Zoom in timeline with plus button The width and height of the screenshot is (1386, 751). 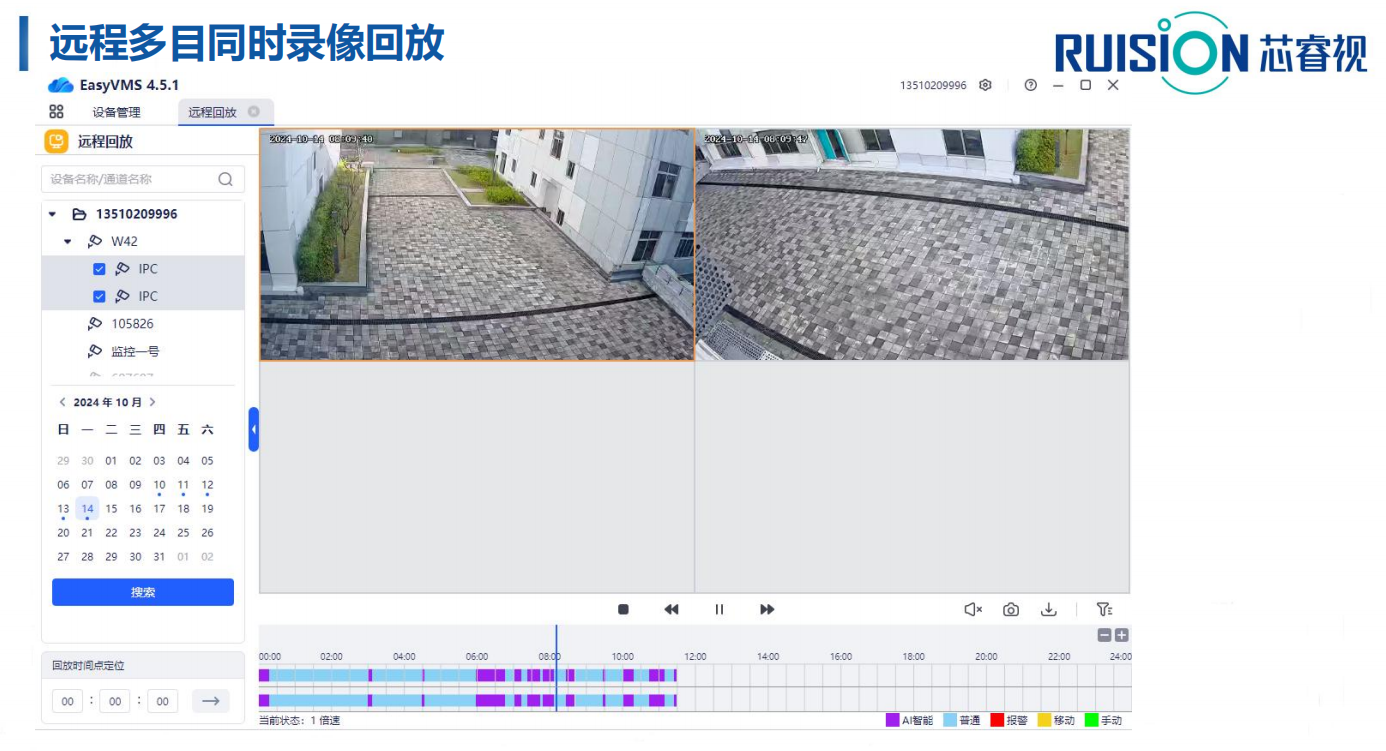pos(1122,635)
